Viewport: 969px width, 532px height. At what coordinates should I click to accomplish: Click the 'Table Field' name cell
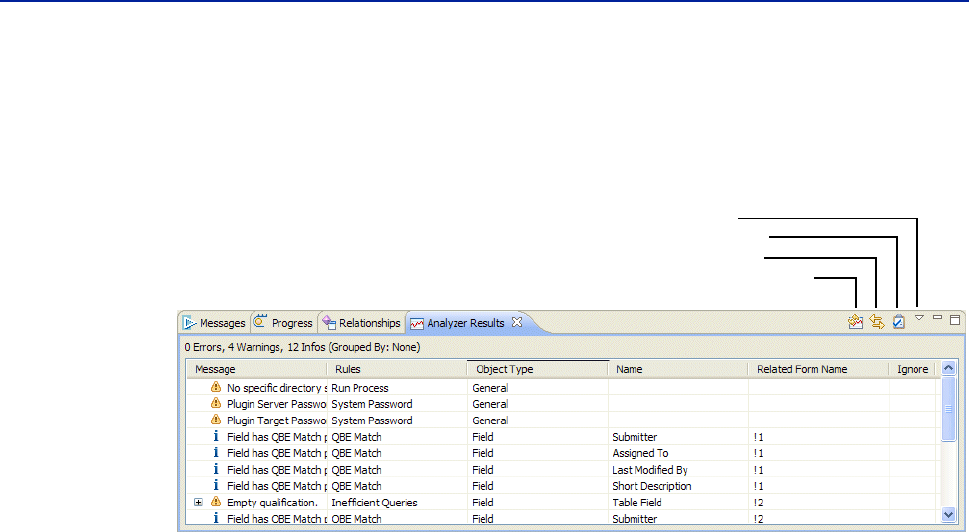pyautogui.click(x=637, y=502)
